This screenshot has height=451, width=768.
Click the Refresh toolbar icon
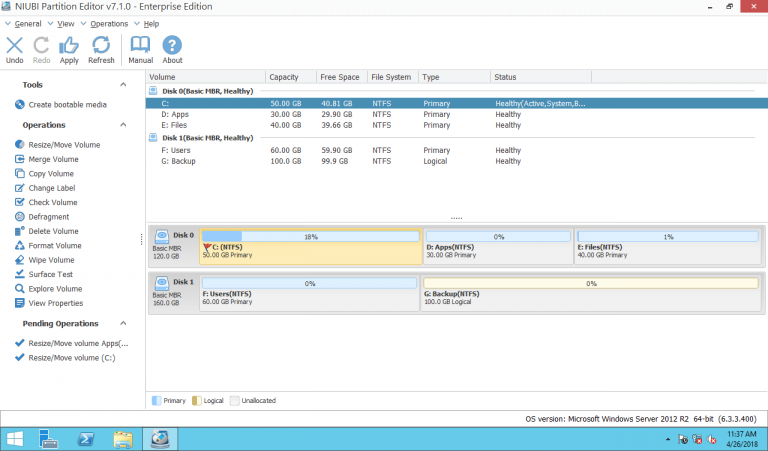(x=101, y=46)
